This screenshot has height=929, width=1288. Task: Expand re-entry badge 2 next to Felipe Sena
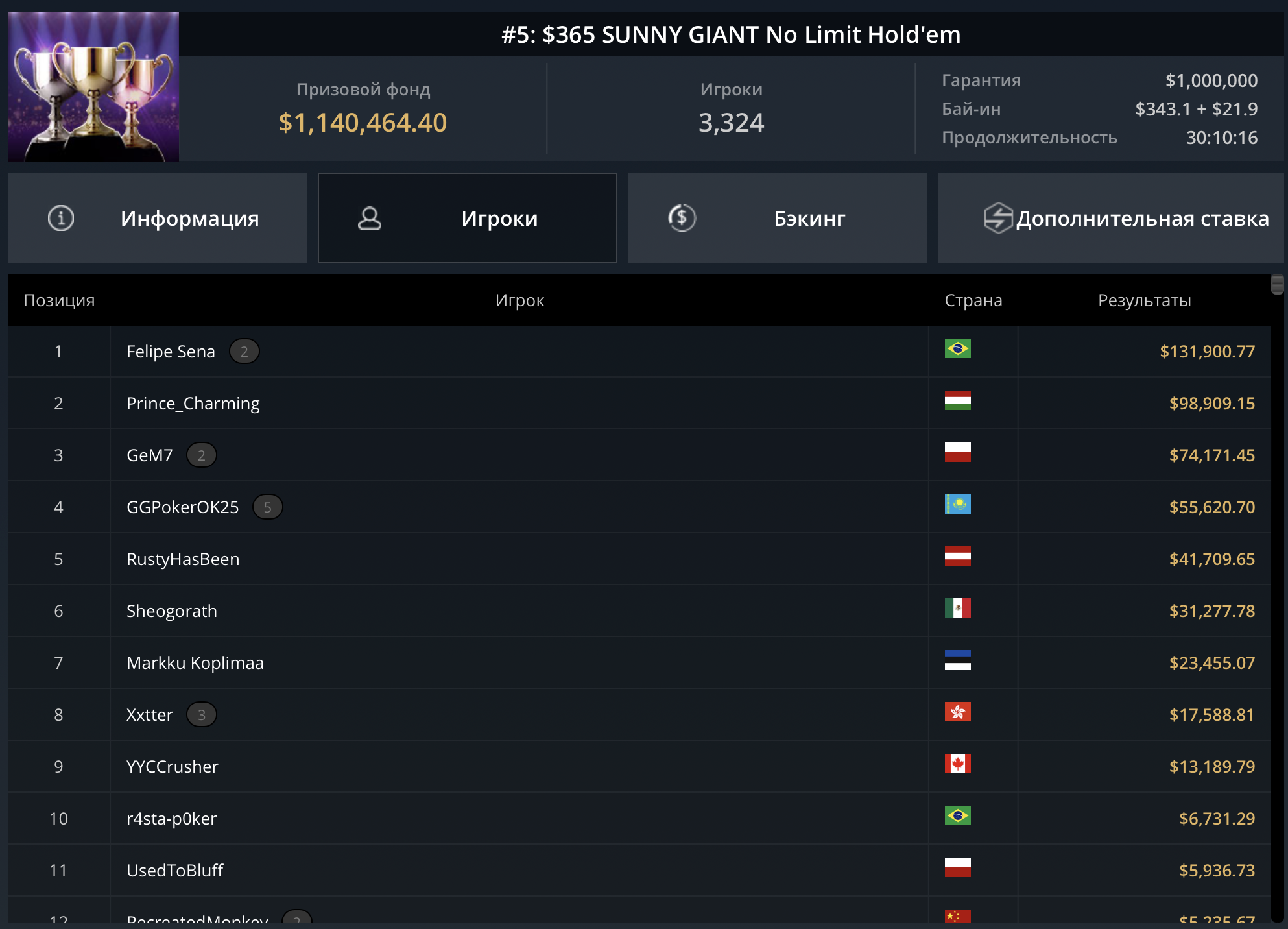(244, 352)
